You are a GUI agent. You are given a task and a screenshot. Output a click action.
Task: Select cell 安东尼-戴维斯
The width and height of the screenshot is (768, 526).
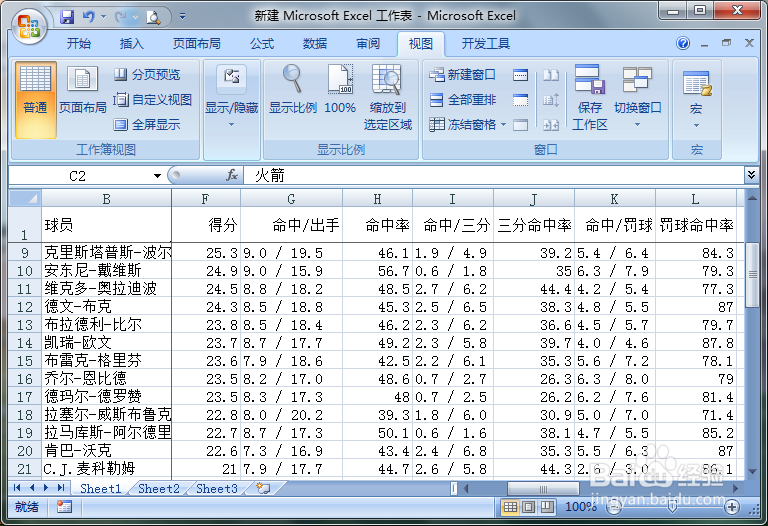106,270
